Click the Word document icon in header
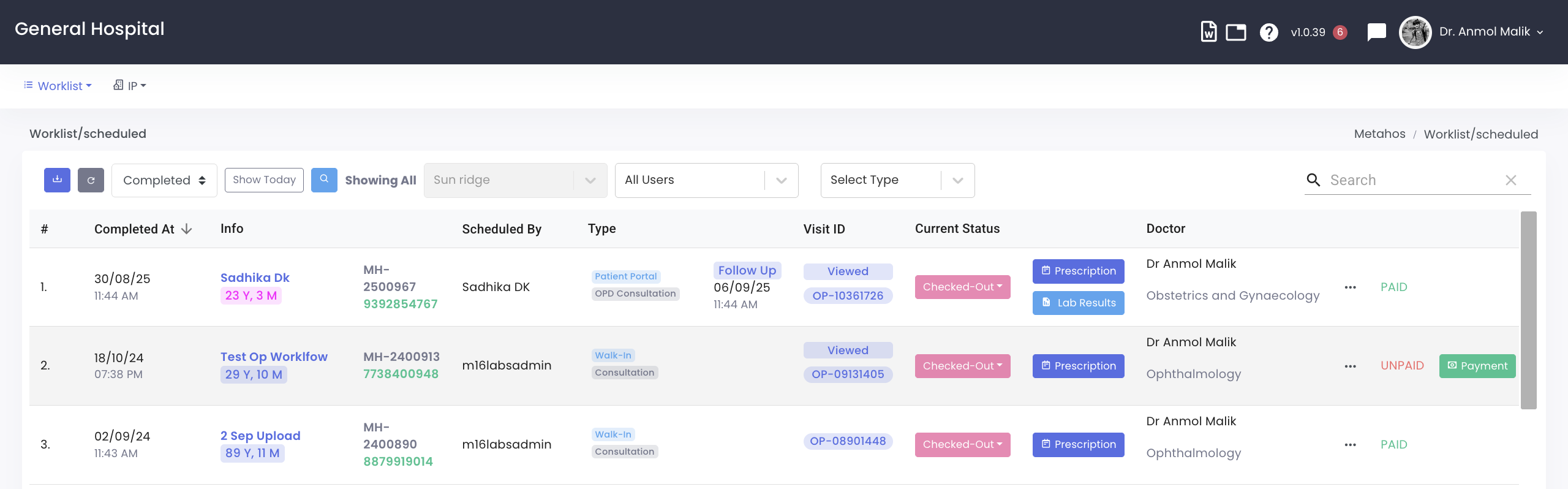 pos(1208,32)
